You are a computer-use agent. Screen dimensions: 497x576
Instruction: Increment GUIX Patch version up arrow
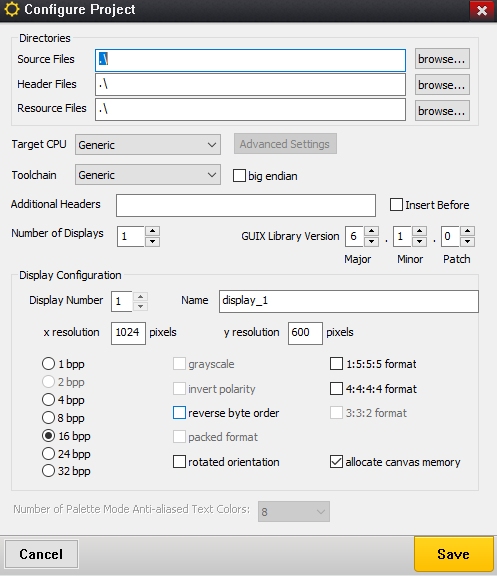pos(468,231)
